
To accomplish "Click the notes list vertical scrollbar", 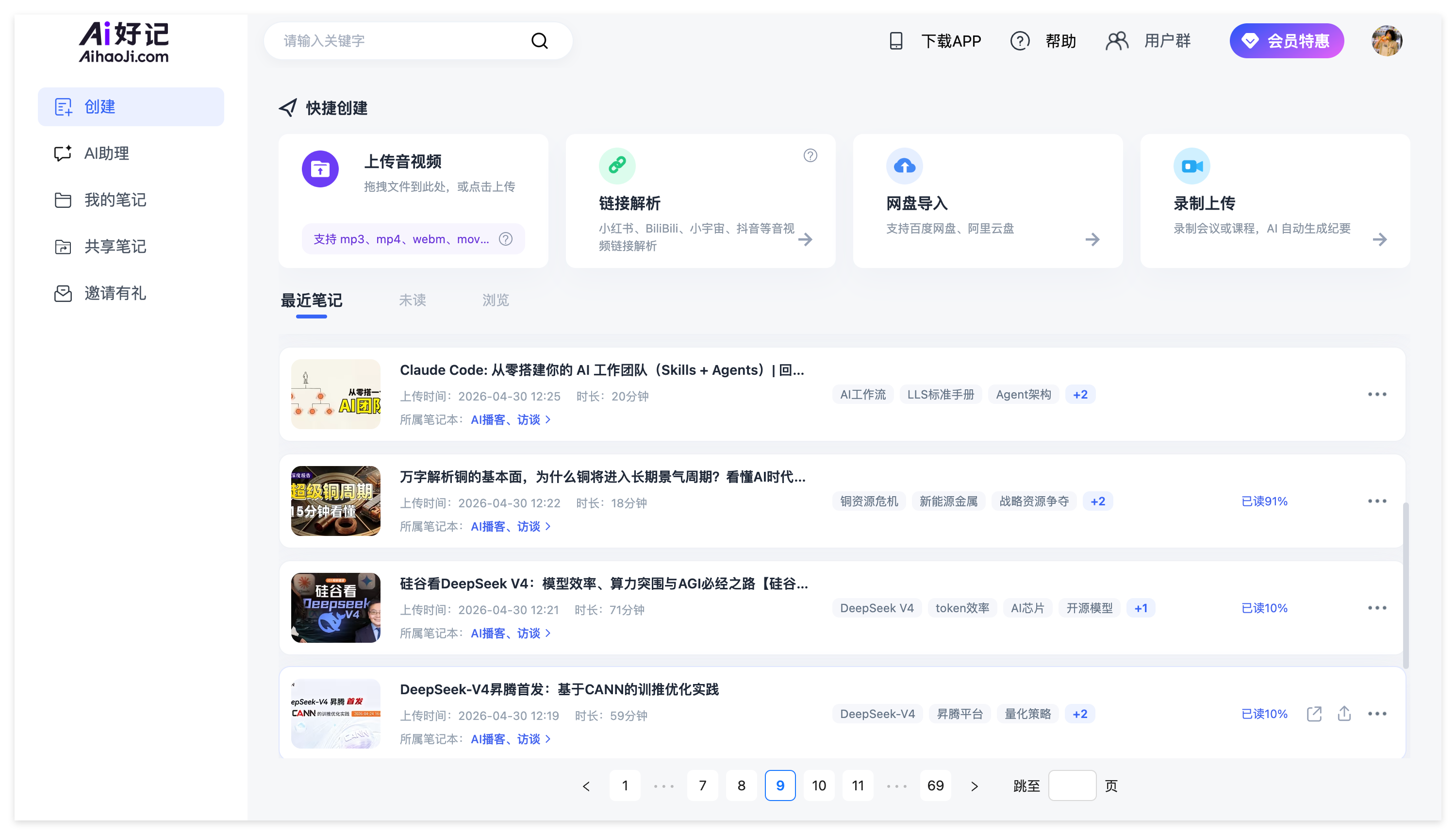I will click(x=1406, y=585).
